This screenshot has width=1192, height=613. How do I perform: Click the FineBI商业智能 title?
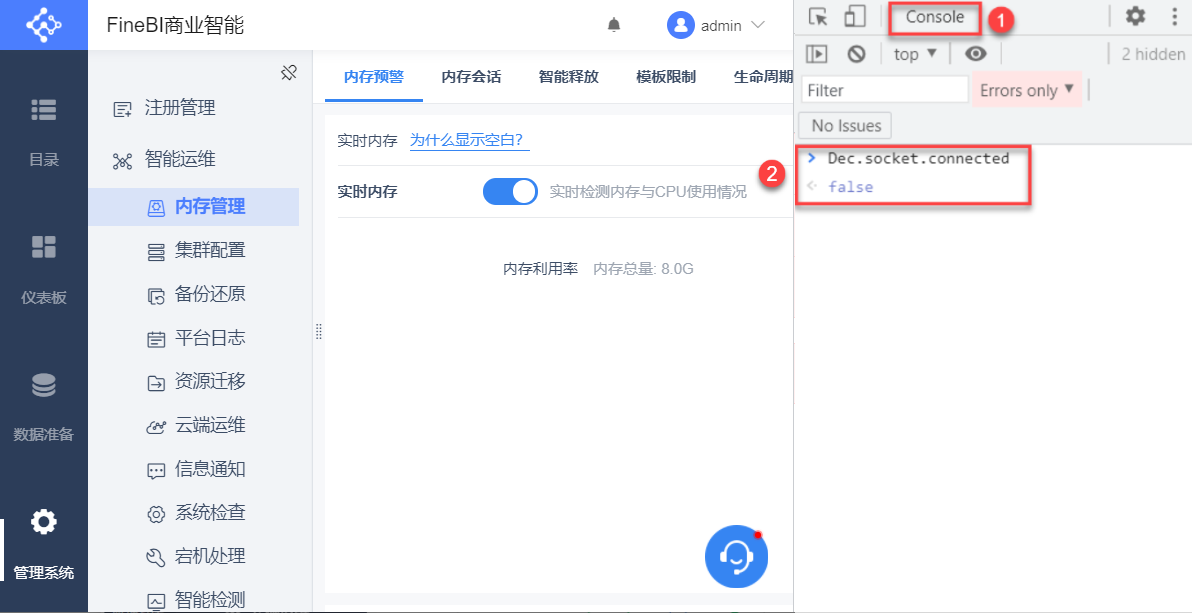[176, 25]
